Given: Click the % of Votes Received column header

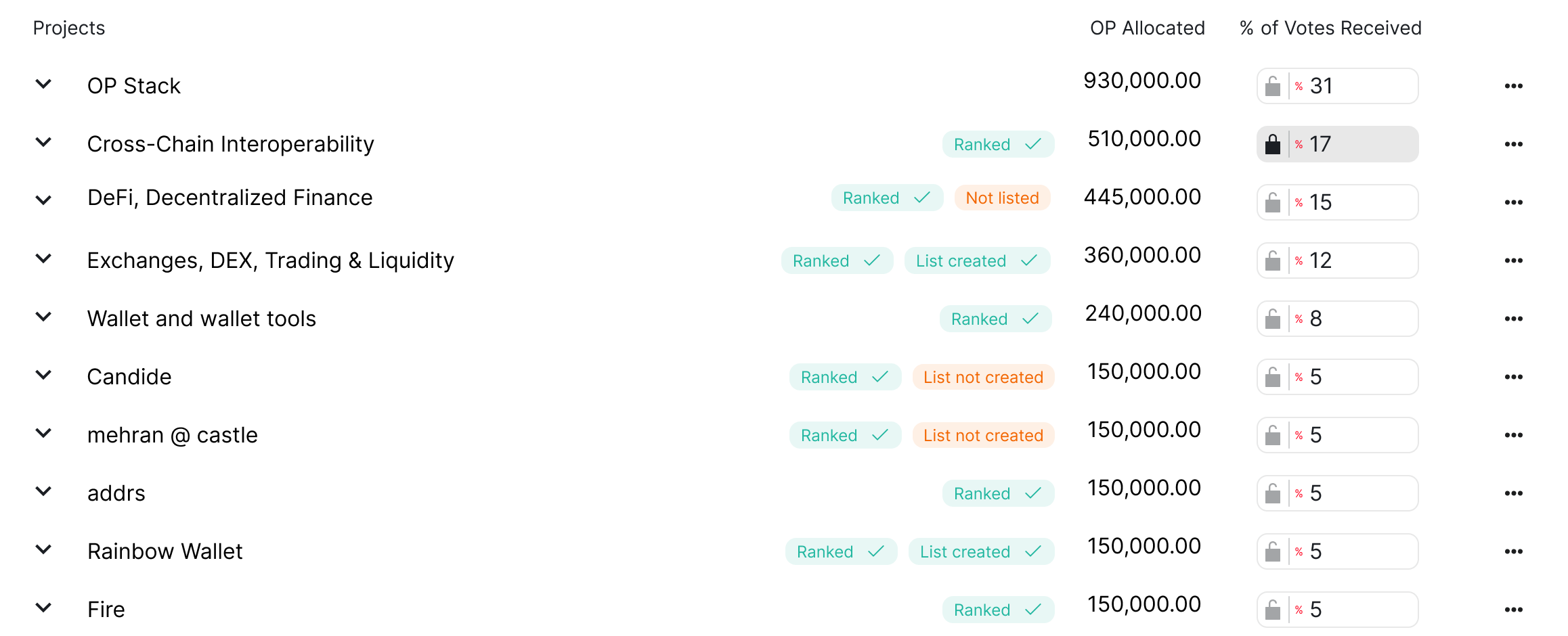Looking at the screenshot, I should click(1329, 28).
